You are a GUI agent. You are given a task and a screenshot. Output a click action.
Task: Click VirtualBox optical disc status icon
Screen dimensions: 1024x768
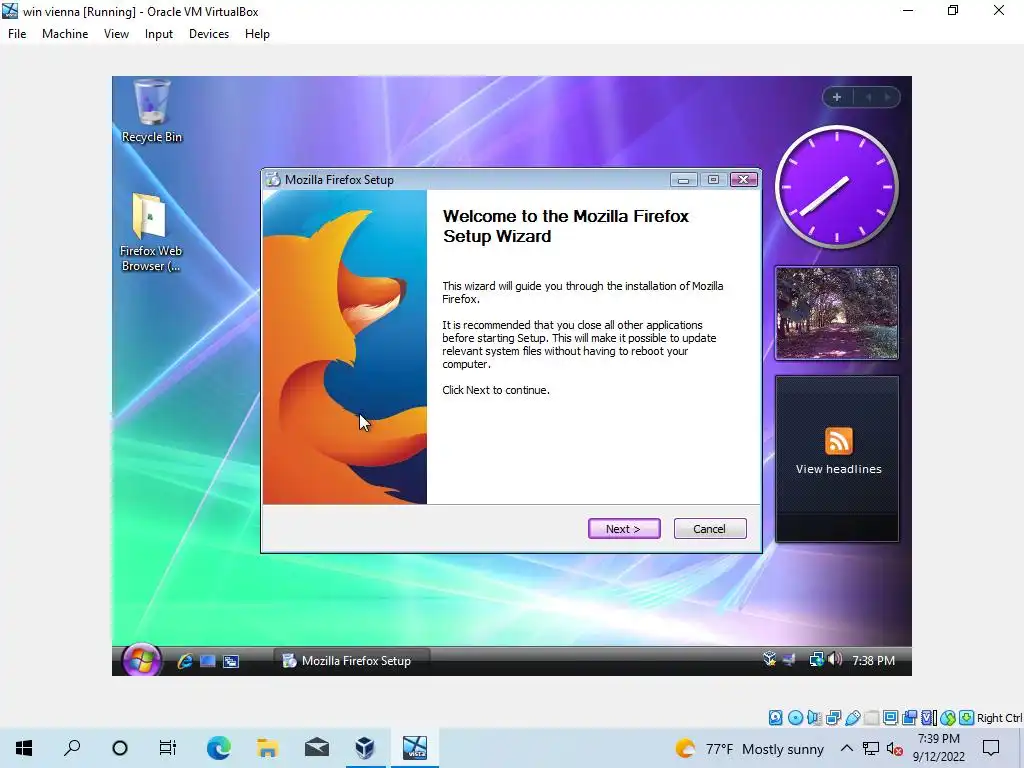[795, 718]
